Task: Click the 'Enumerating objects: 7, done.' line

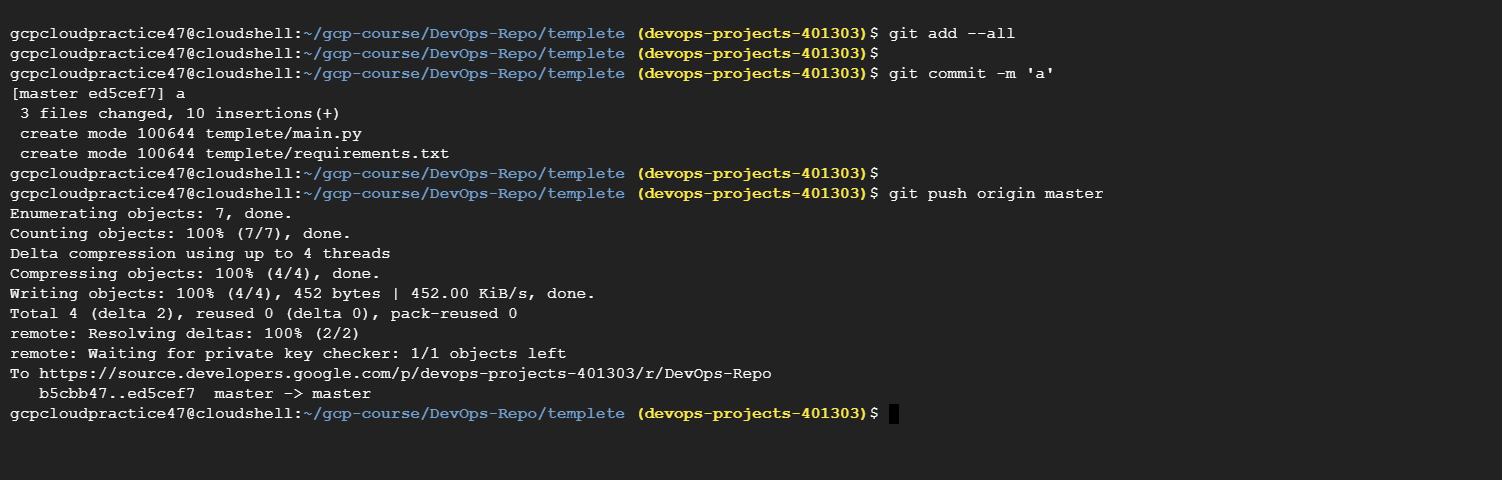Action: (151, 214)
